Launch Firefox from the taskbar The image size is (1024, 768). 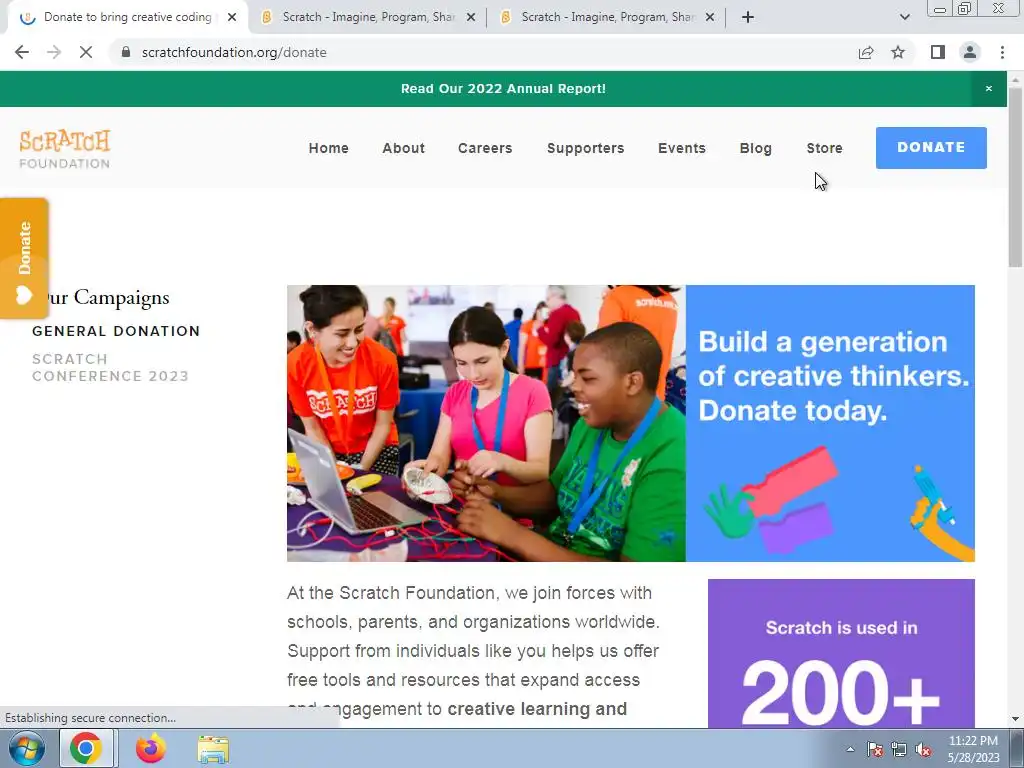pos(151,748)
